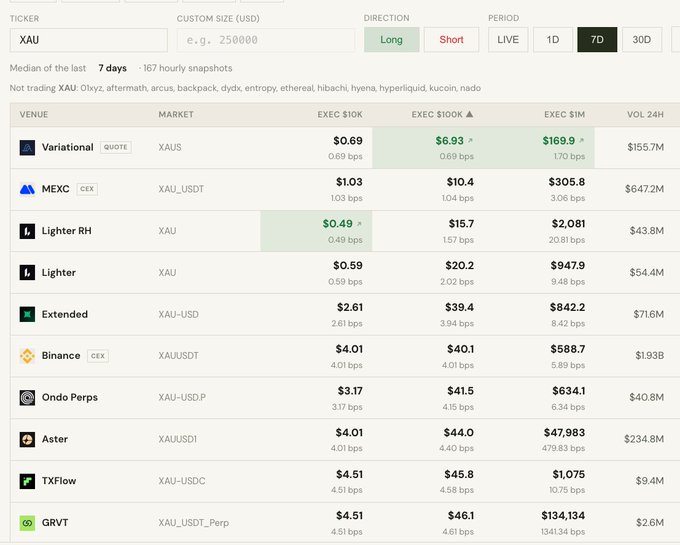
Task: Click the QUOTE badge next to Variational
Action: [x=116, y=147]
